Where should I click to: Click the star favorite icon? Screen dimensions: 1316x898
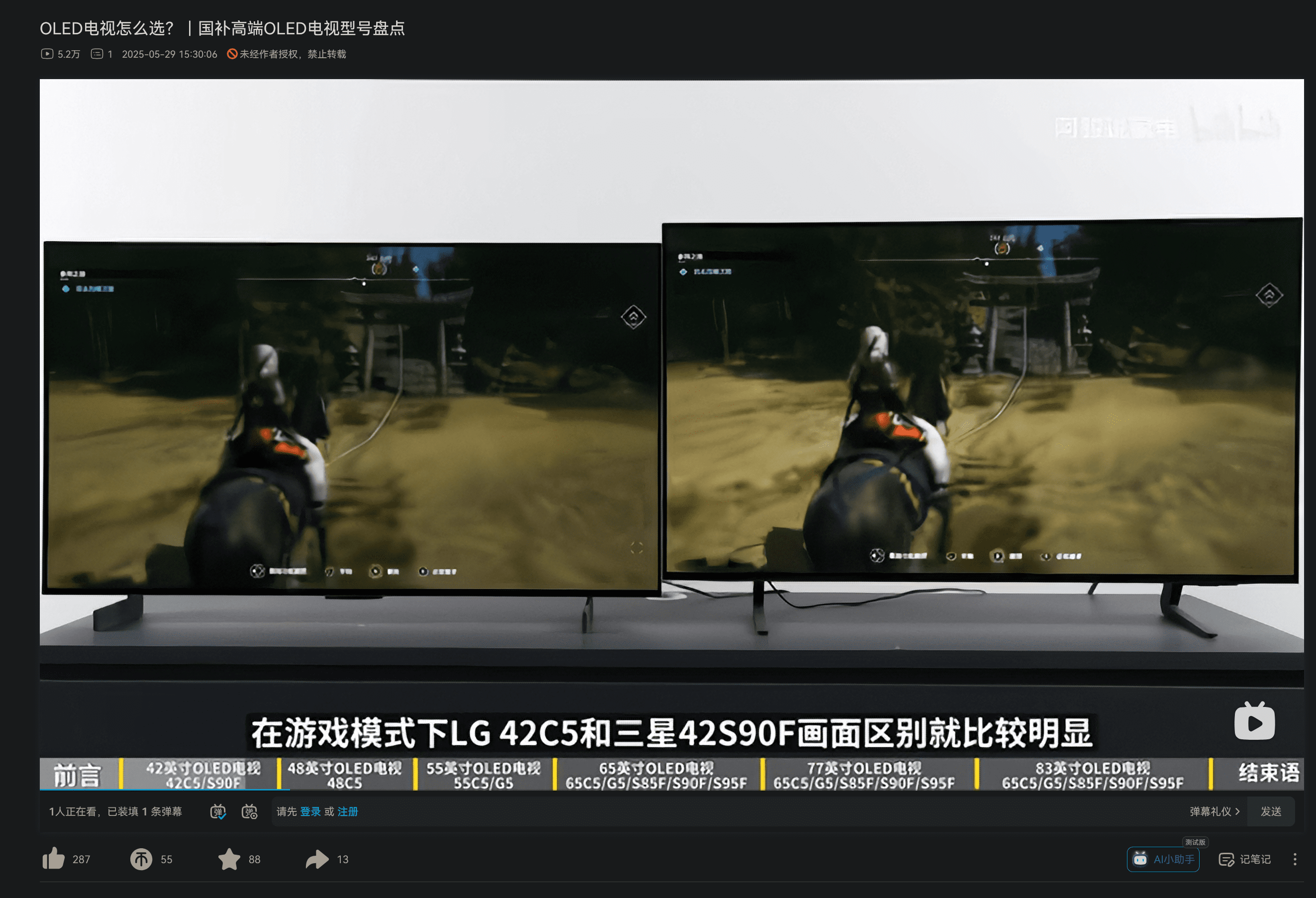coord(229,859)
